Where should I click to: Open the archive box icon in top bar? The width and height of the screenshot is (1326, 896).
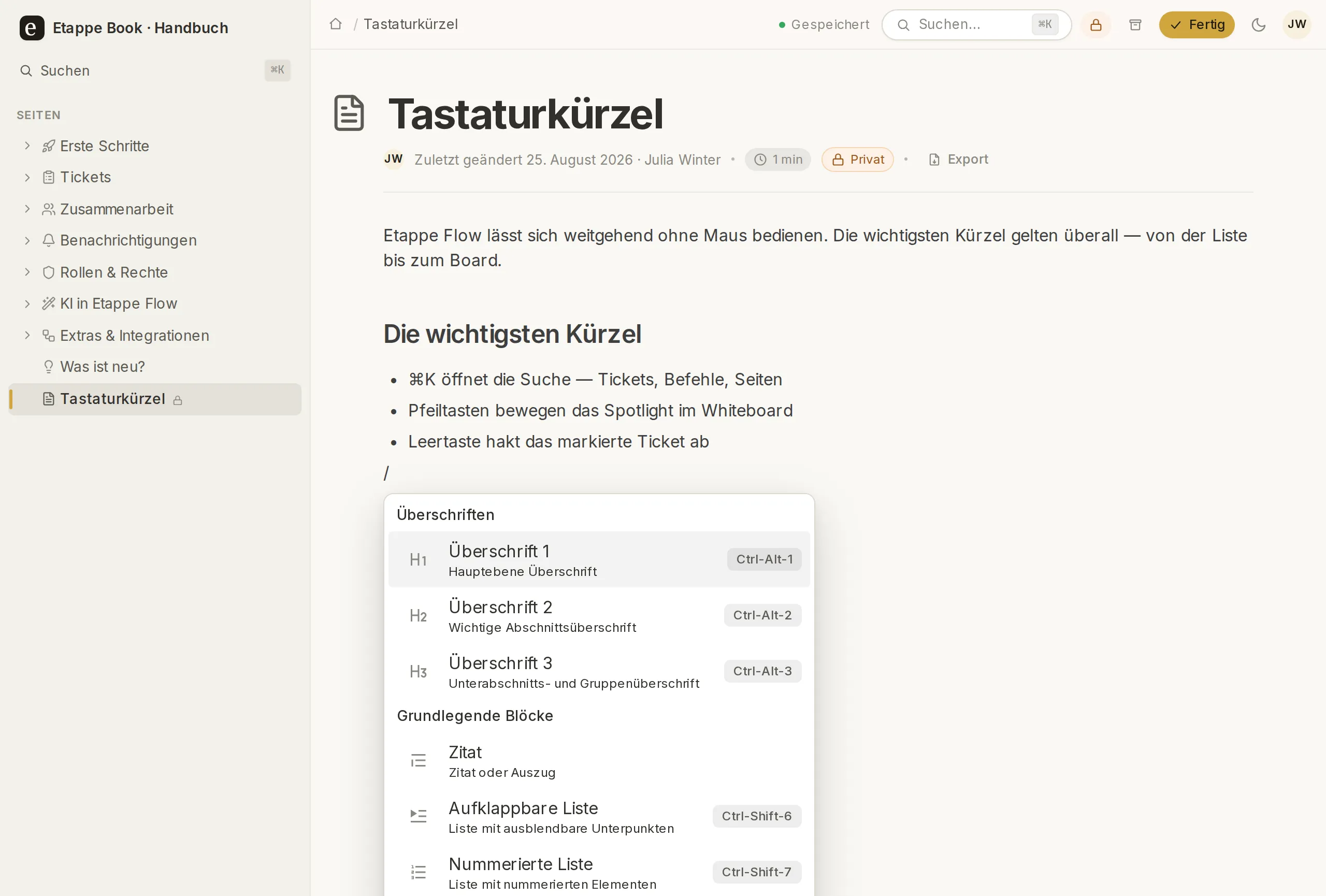coord(1135,25)
